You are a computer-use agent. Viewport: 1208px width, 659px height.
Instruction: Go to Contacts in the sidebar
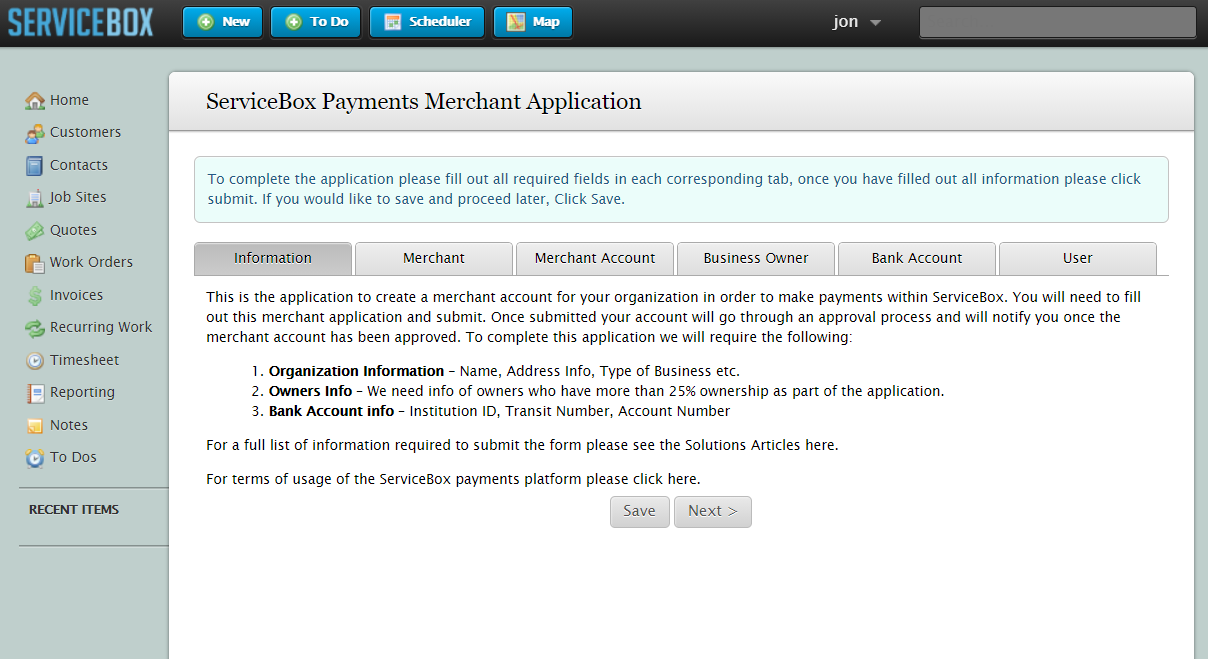[79, 165]
